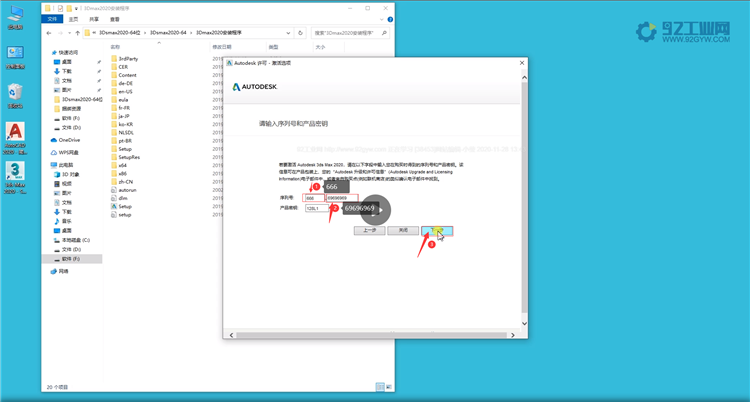
Task: Click the 3Dsmax2020-64位 breadcrumb in address bar
Action: point(120,33)
